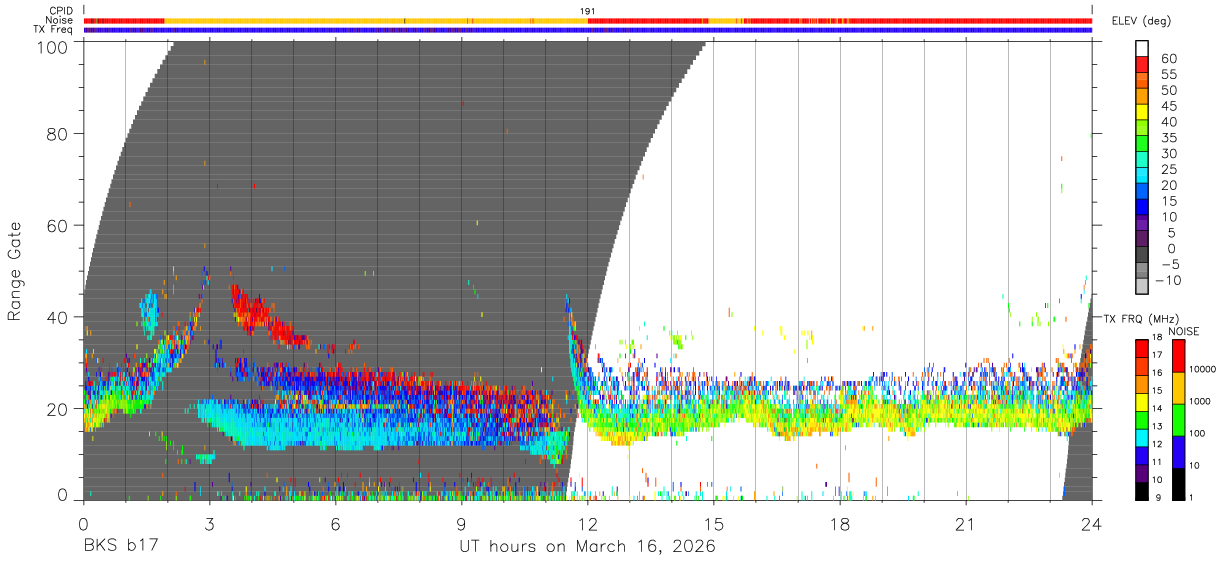1228x567 pixels.
Task: Pick the yellow 40–45 segment in ELEV colorbar
Action: tap(1142, 111)
